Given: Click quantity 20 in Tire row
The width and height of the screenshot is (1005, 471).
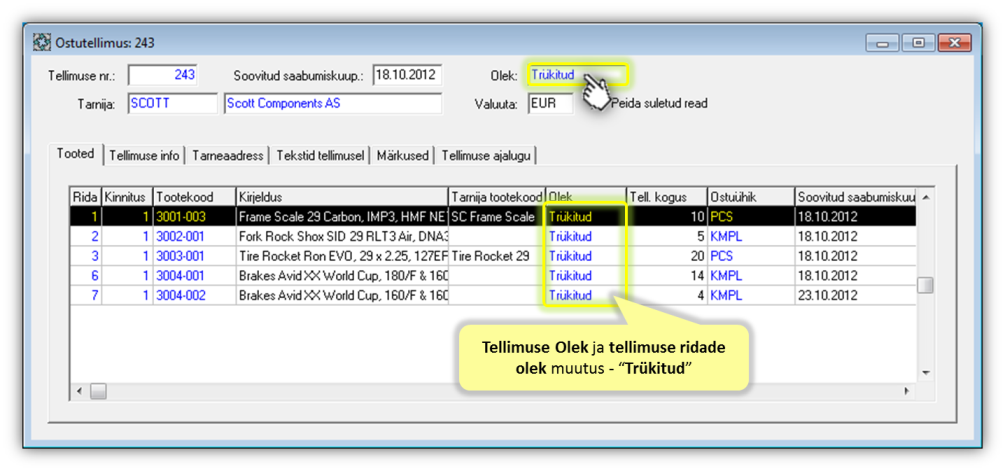Looking at the screenshot, I should point(667,256).
